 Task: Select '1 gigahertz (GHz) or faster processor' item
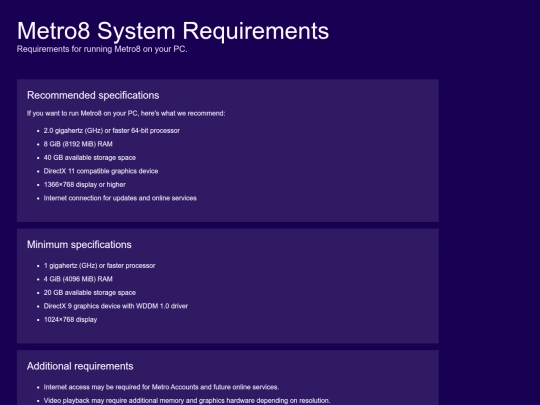click(x=100, y=266)
